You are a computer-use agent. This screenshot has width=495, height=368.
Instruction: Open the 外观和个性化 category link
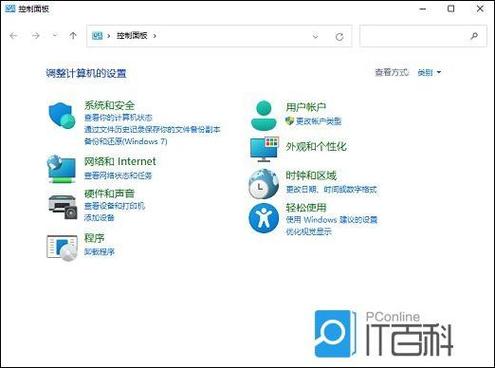(x=316, y=146)
